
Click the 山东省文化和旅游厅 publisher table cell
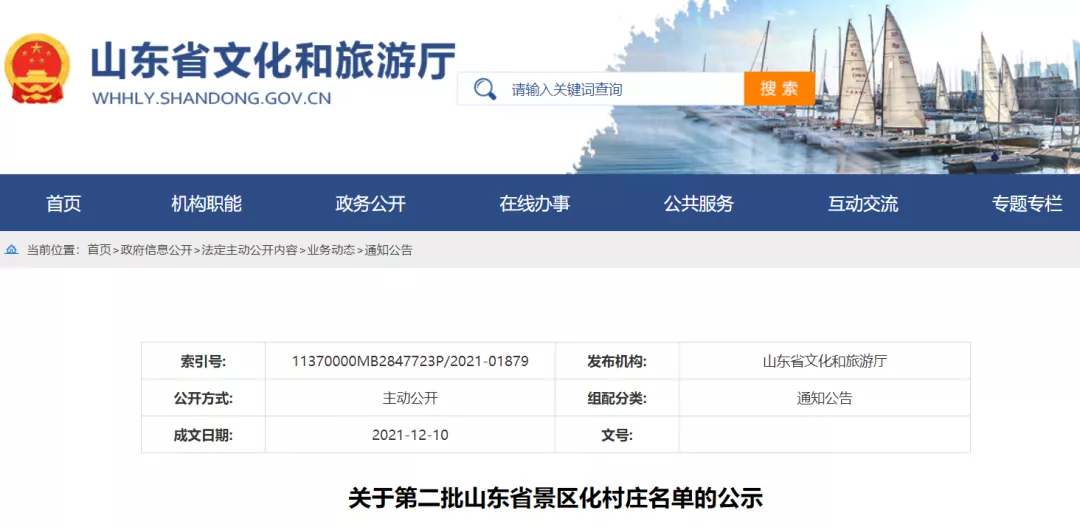(x=824, y=361)
